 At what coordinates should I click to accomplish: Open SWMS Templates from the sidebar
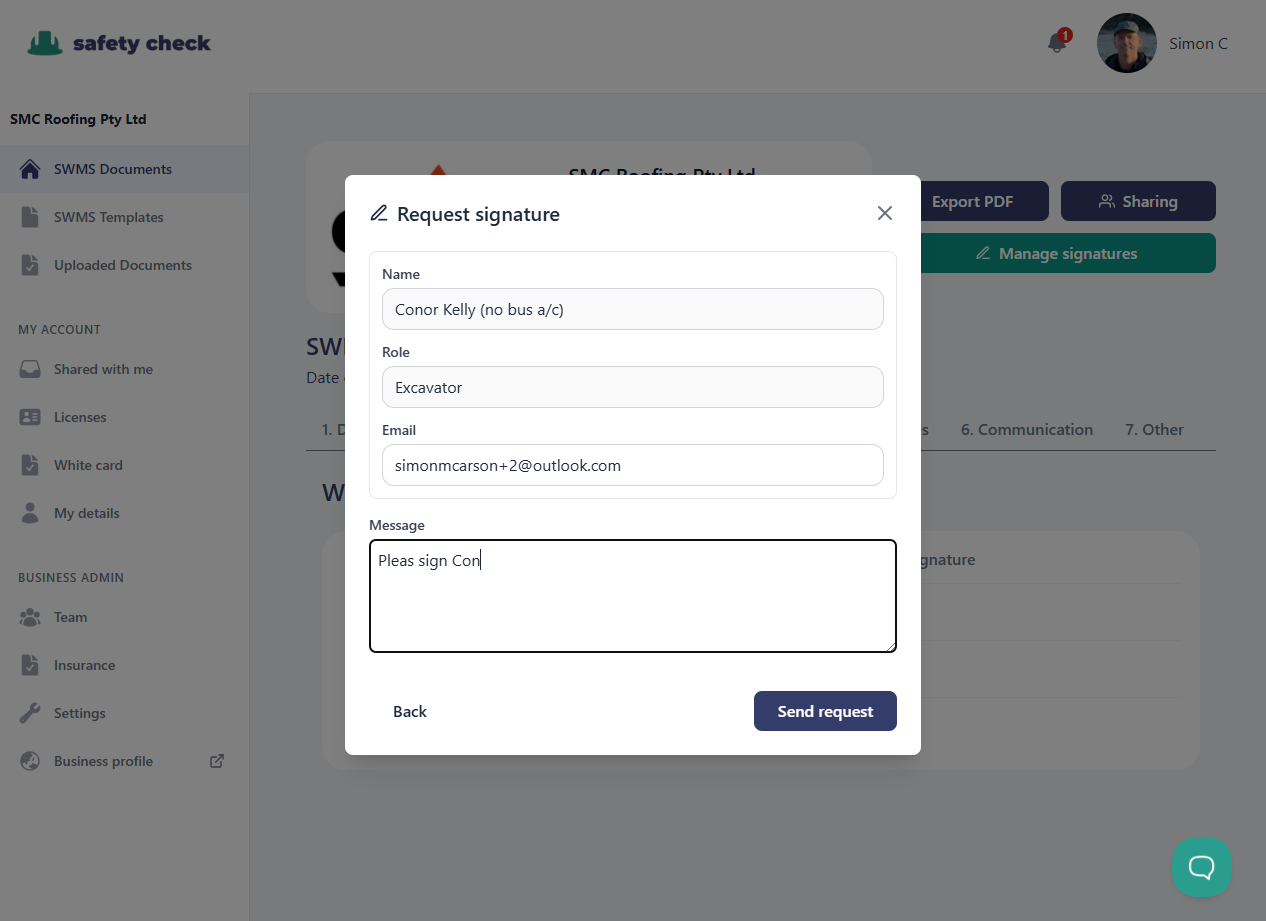pyautogui.click(x=108, y=217)
